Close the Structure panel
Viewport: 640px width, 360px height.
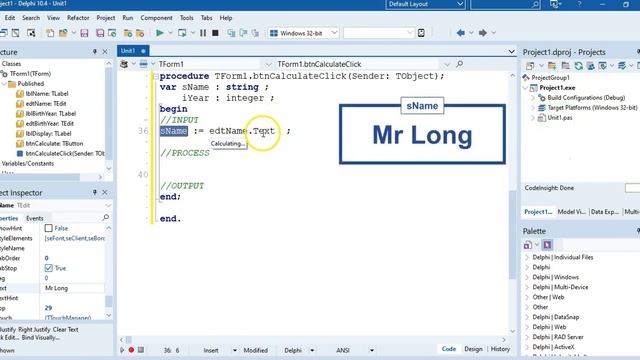[x=105, y=51]
